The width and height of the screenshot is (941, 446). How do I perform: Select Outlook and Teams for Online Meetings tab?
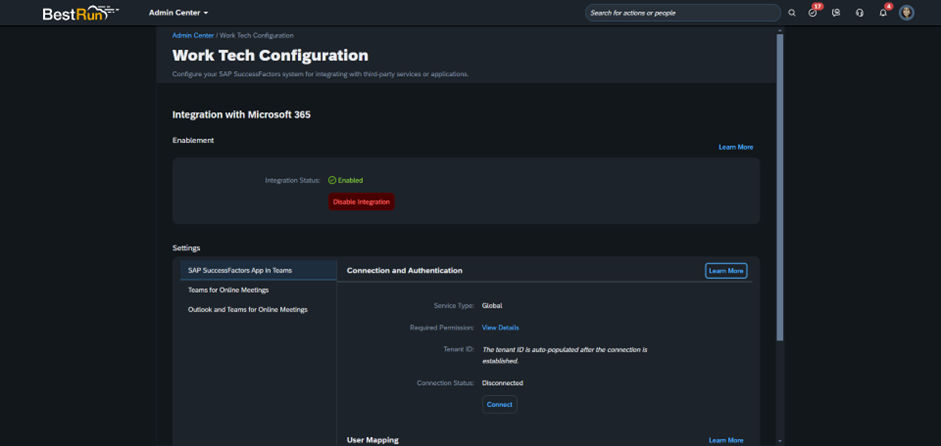258,310
